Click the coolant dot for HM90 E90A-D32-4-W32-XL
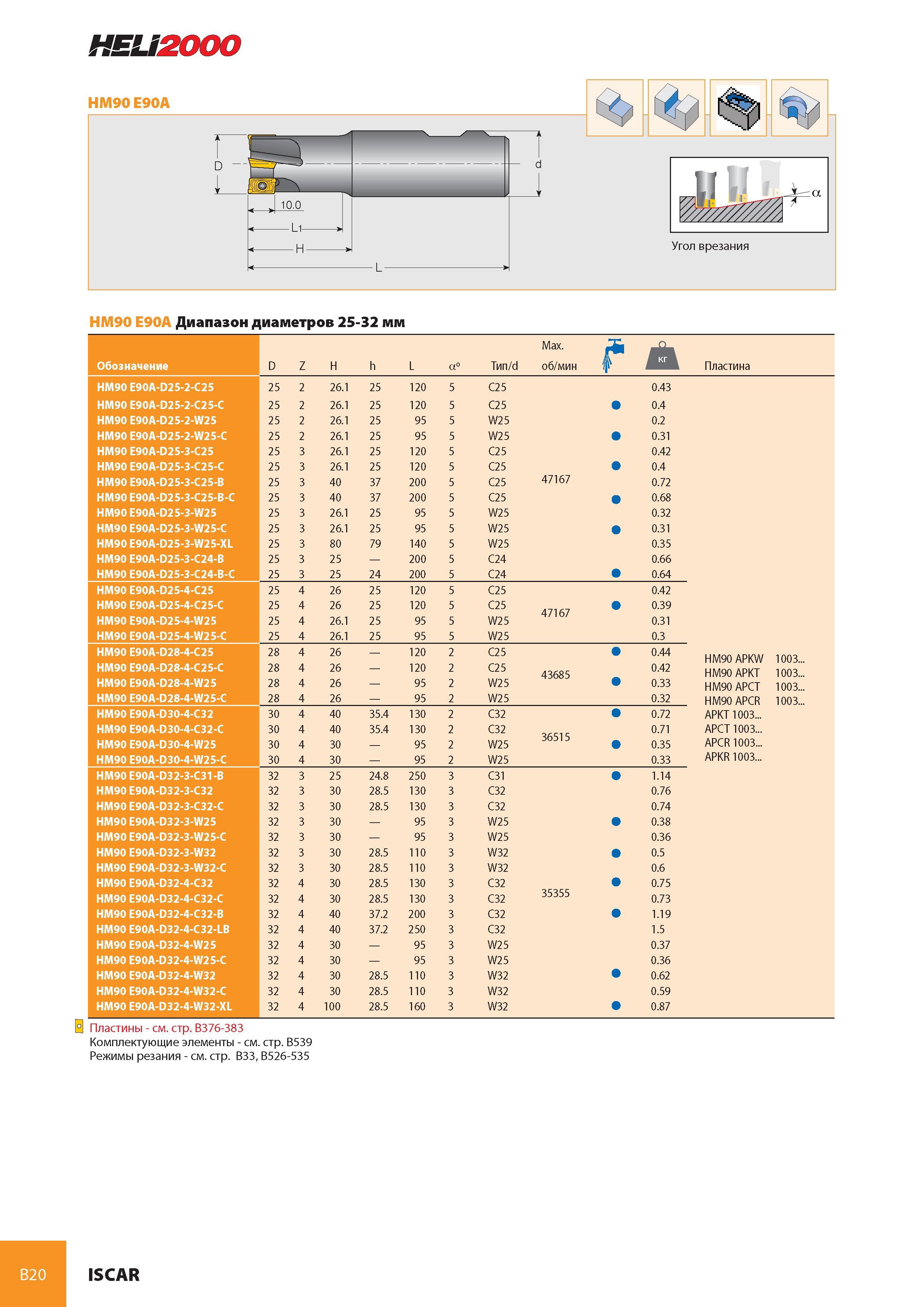 616,1006
